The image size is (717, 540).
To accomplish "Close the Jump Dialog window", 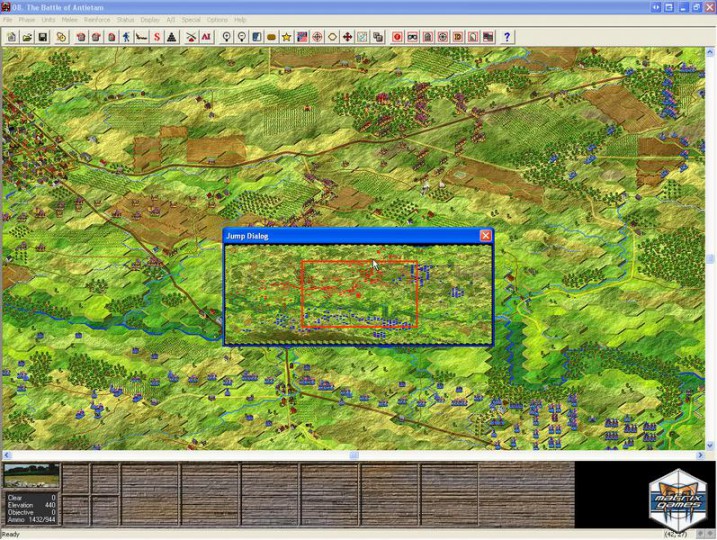I will pos(485,236).
